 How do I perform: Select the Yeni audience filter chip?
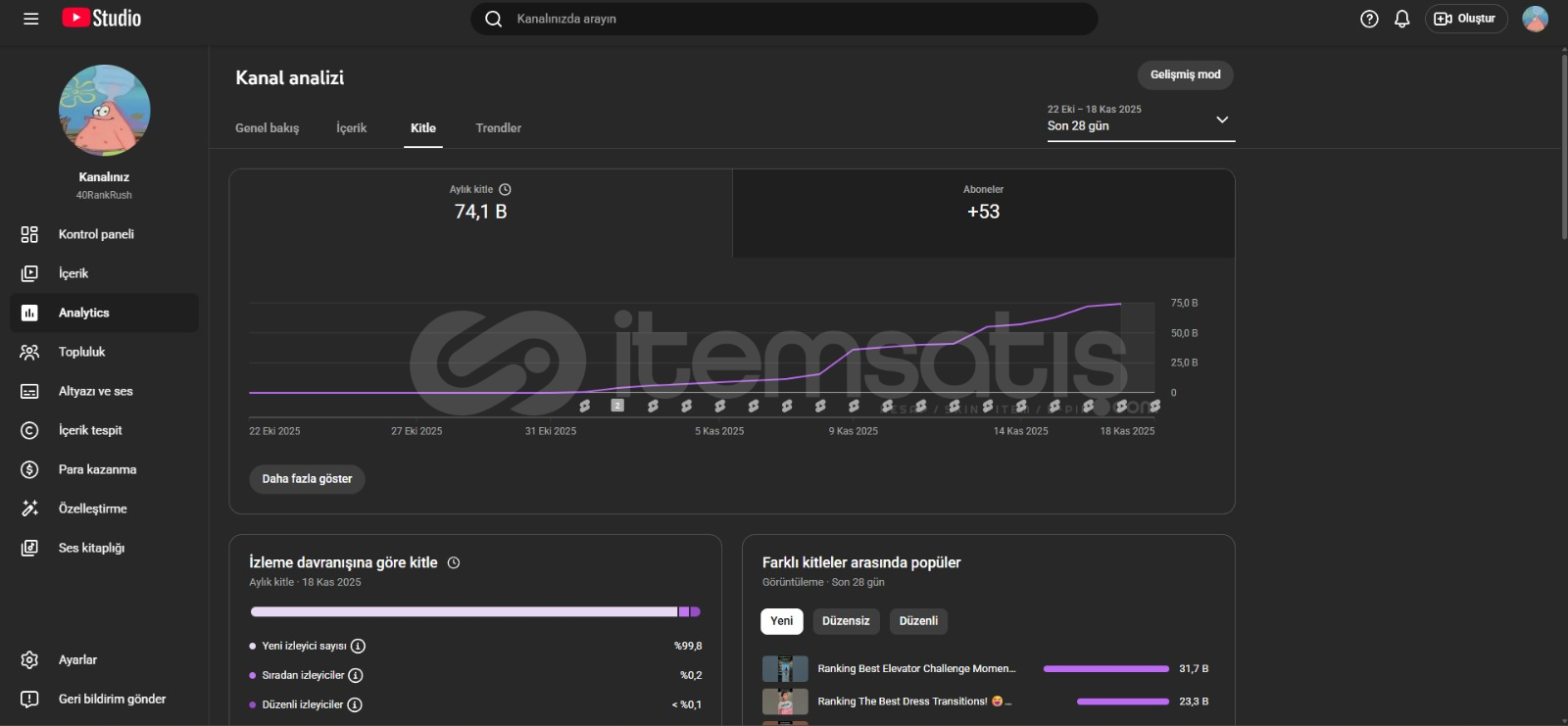point(781,621)
